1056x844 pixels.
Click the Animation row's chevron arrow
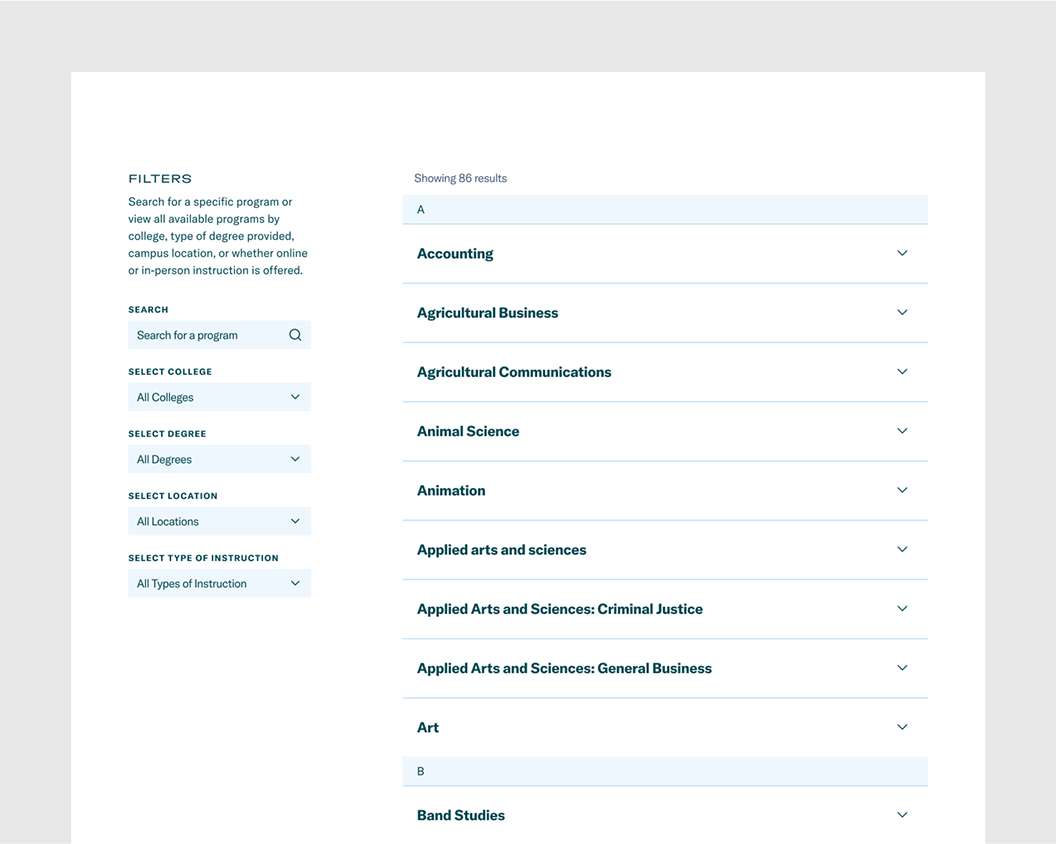[x=902, y=490]
